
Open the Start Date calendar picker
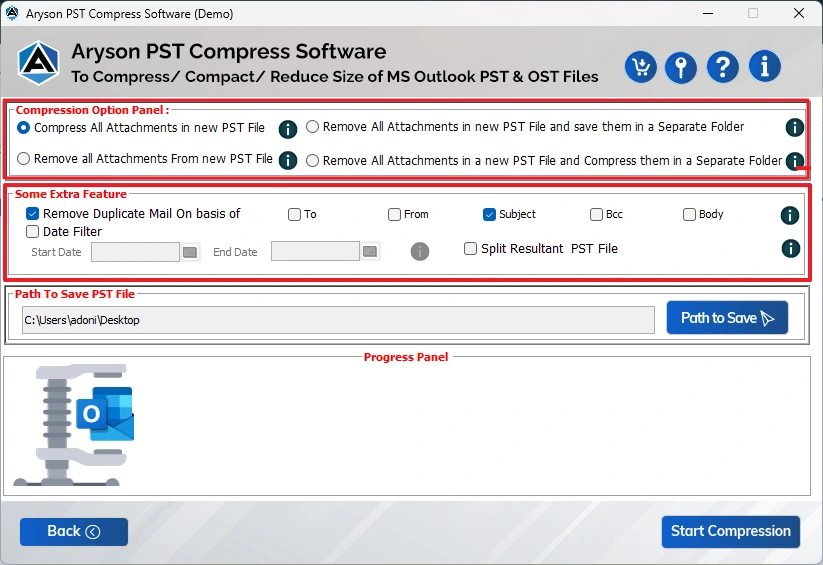coord(190,252)
